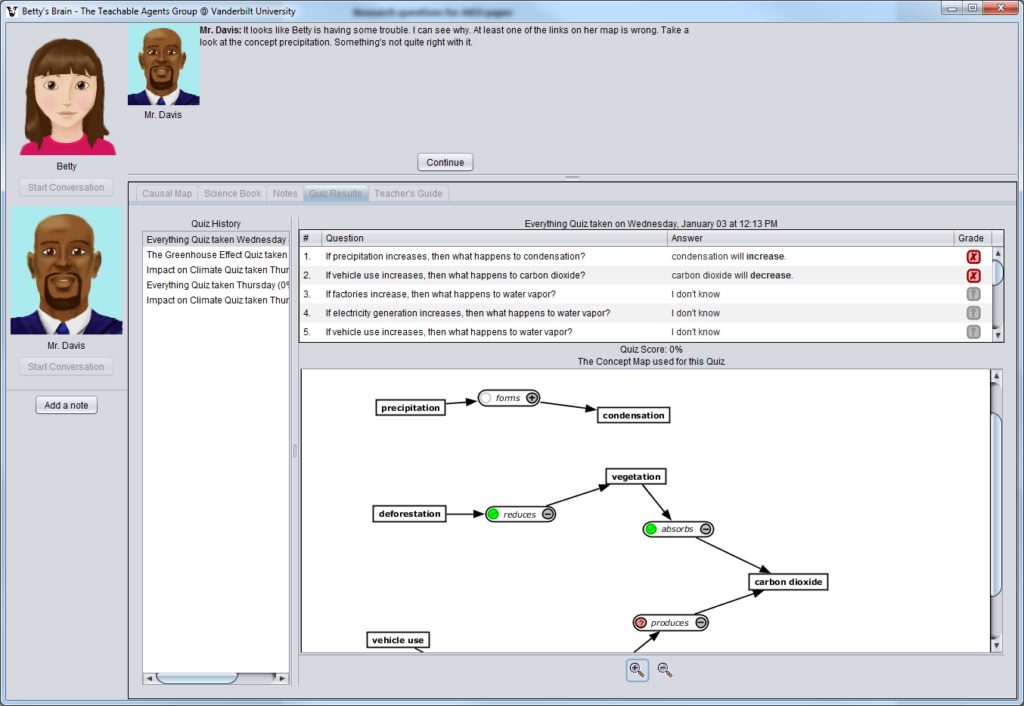Viewport: 1024px width, 706px height.
Task: Click gray question-mark grade for question 3
Action: pyautogui.click(x=973, y=294)
